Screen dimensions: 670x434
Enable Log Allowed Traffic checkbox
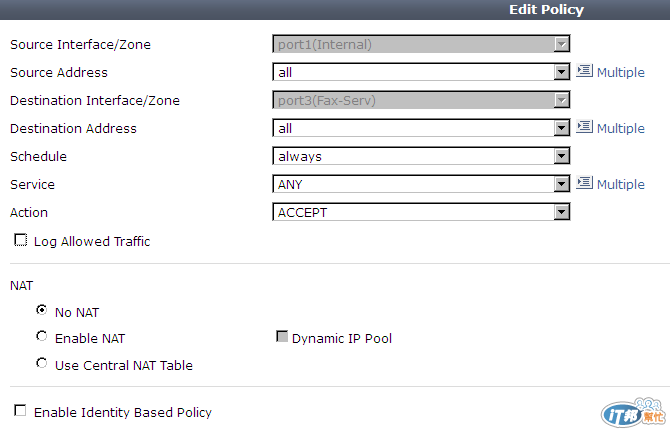click(21, 240)
